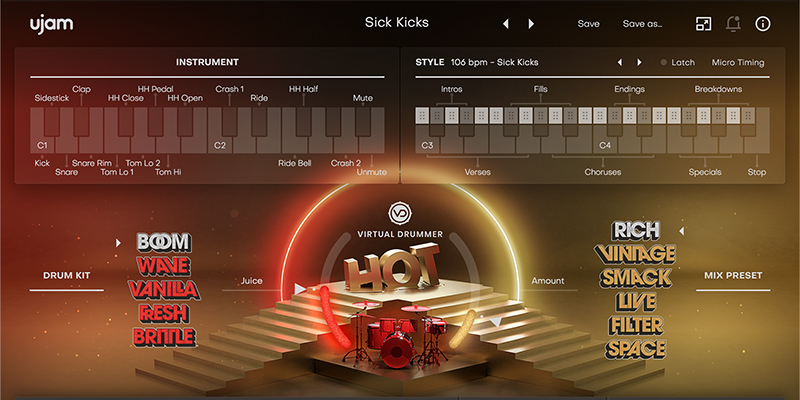Click the Clap label

click(81, 89)
